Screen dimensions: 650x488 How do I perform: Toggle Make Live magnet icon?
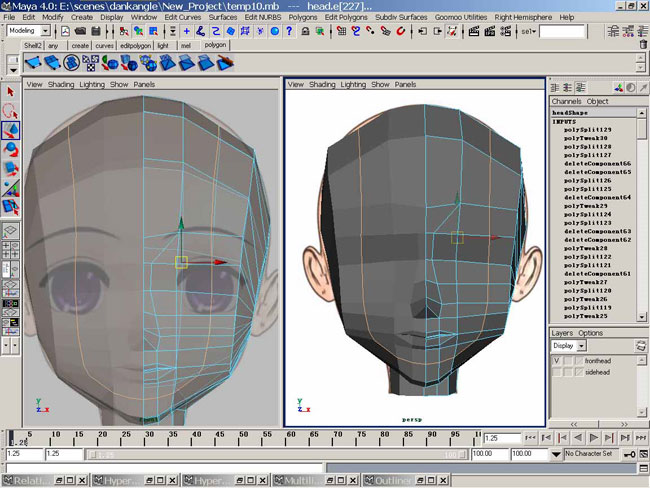click(x=400, y=31)
